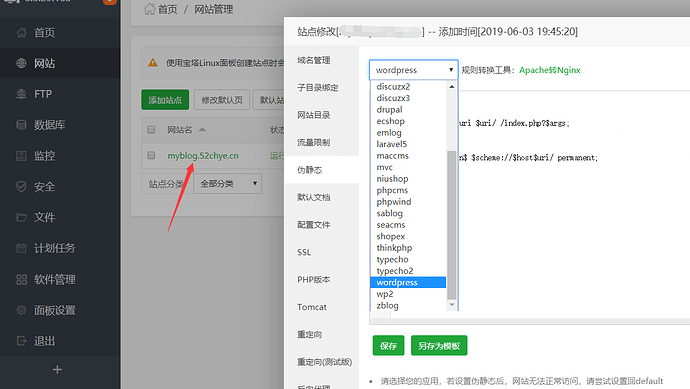Select highlighted wordpress list option
This screenshot has height=389, width=690.
tap(408, 282)
